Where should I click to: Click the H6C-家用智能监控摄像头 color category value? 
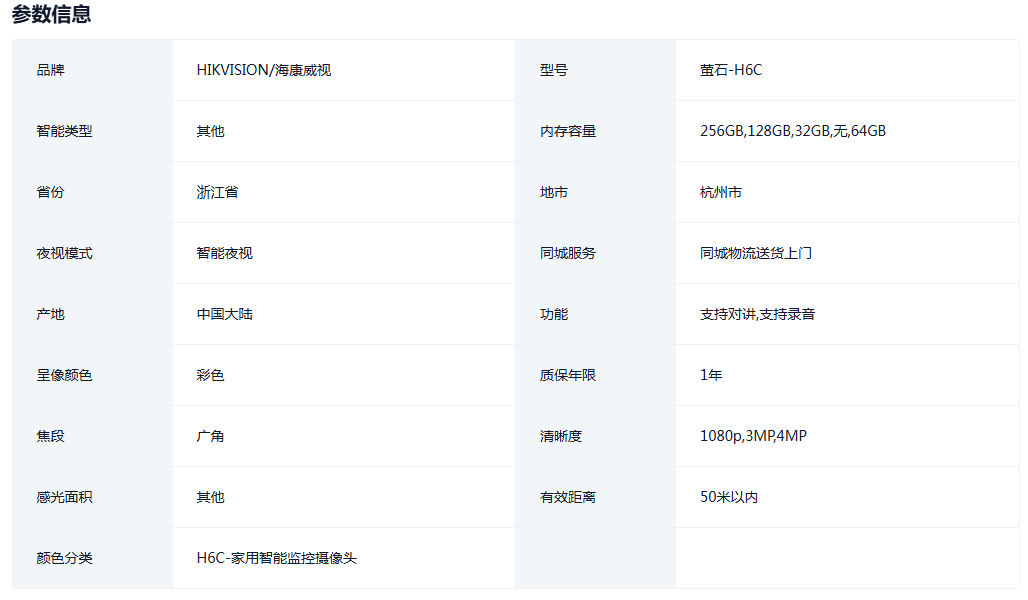(276, 558)
